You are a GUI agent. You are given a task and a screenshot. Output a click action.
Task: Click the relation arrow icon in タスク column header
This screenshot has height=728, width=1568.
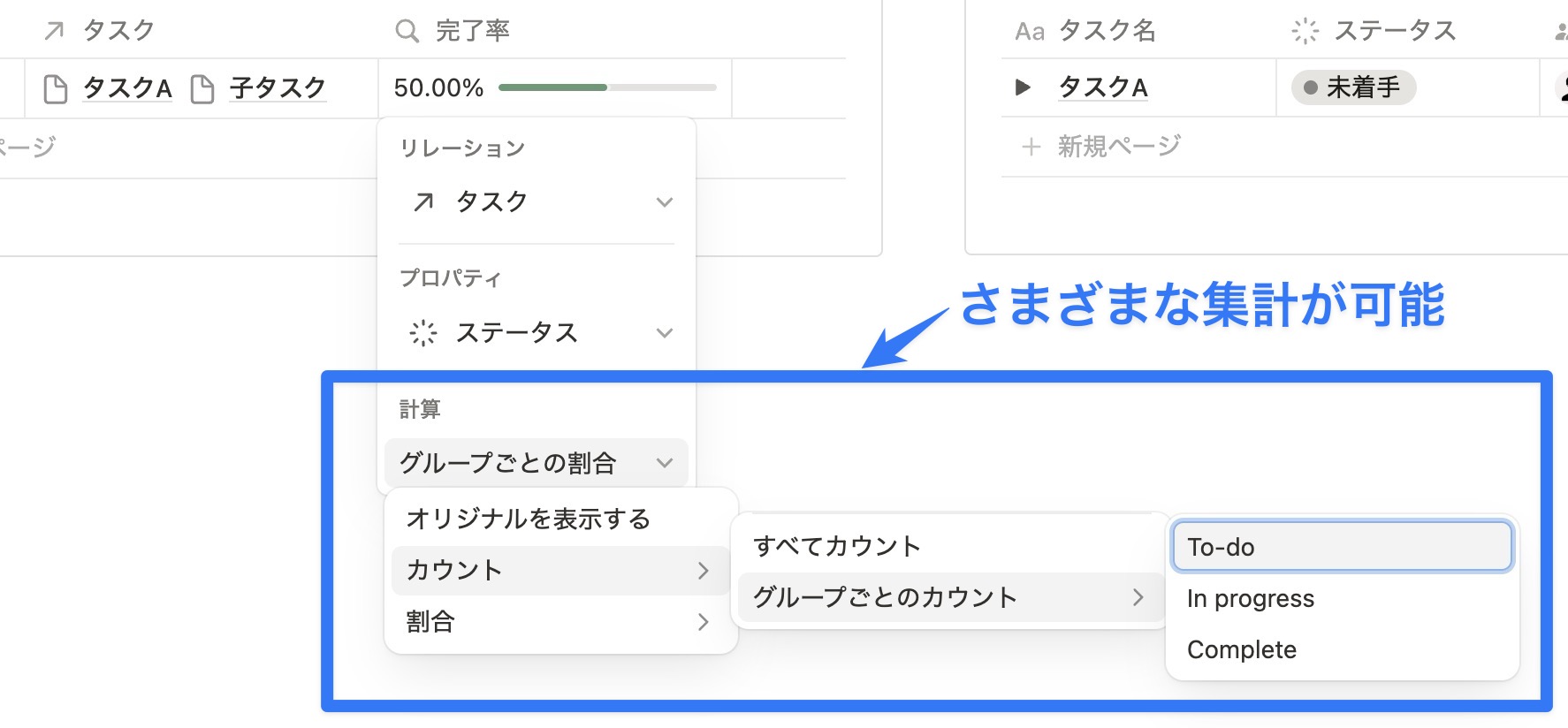tap(54, 31)
